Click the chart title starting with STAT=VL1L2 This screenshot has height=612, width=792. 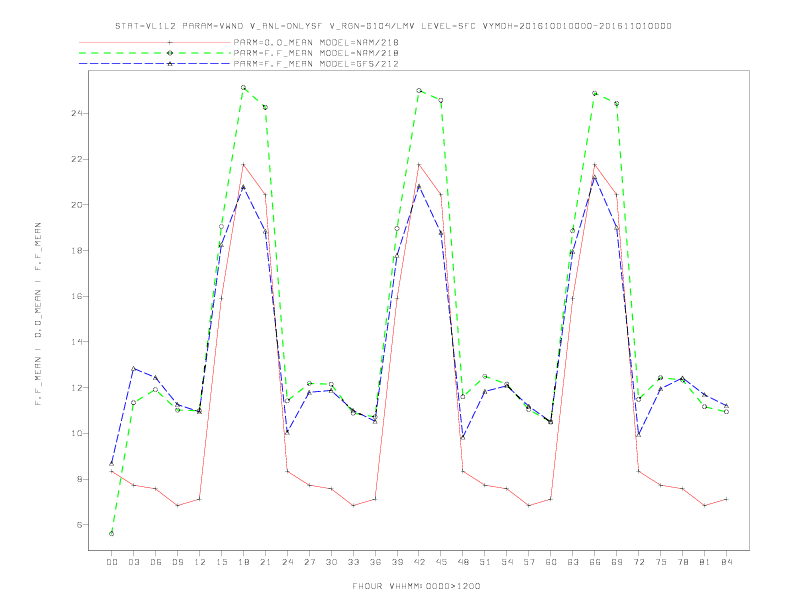393,26
